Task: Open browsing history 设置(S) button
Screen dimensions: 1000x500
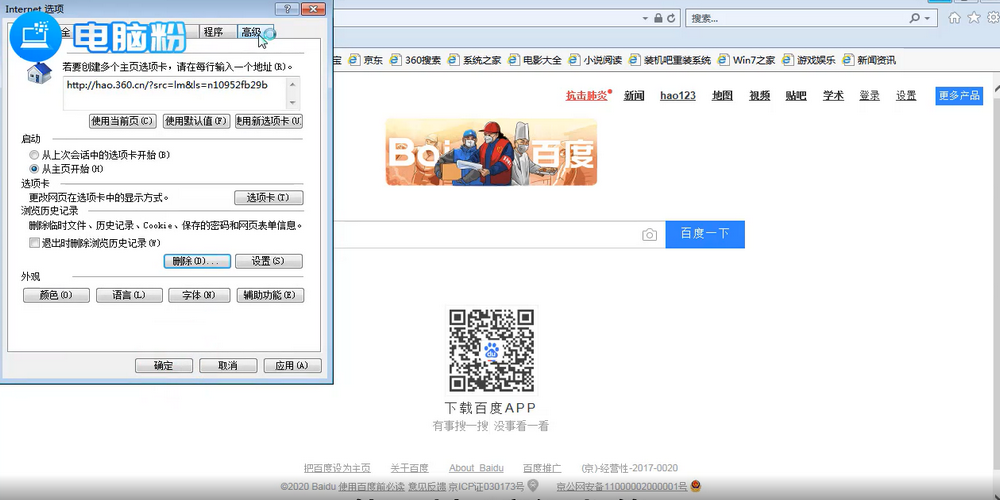Action: click(x=268, y=261)
